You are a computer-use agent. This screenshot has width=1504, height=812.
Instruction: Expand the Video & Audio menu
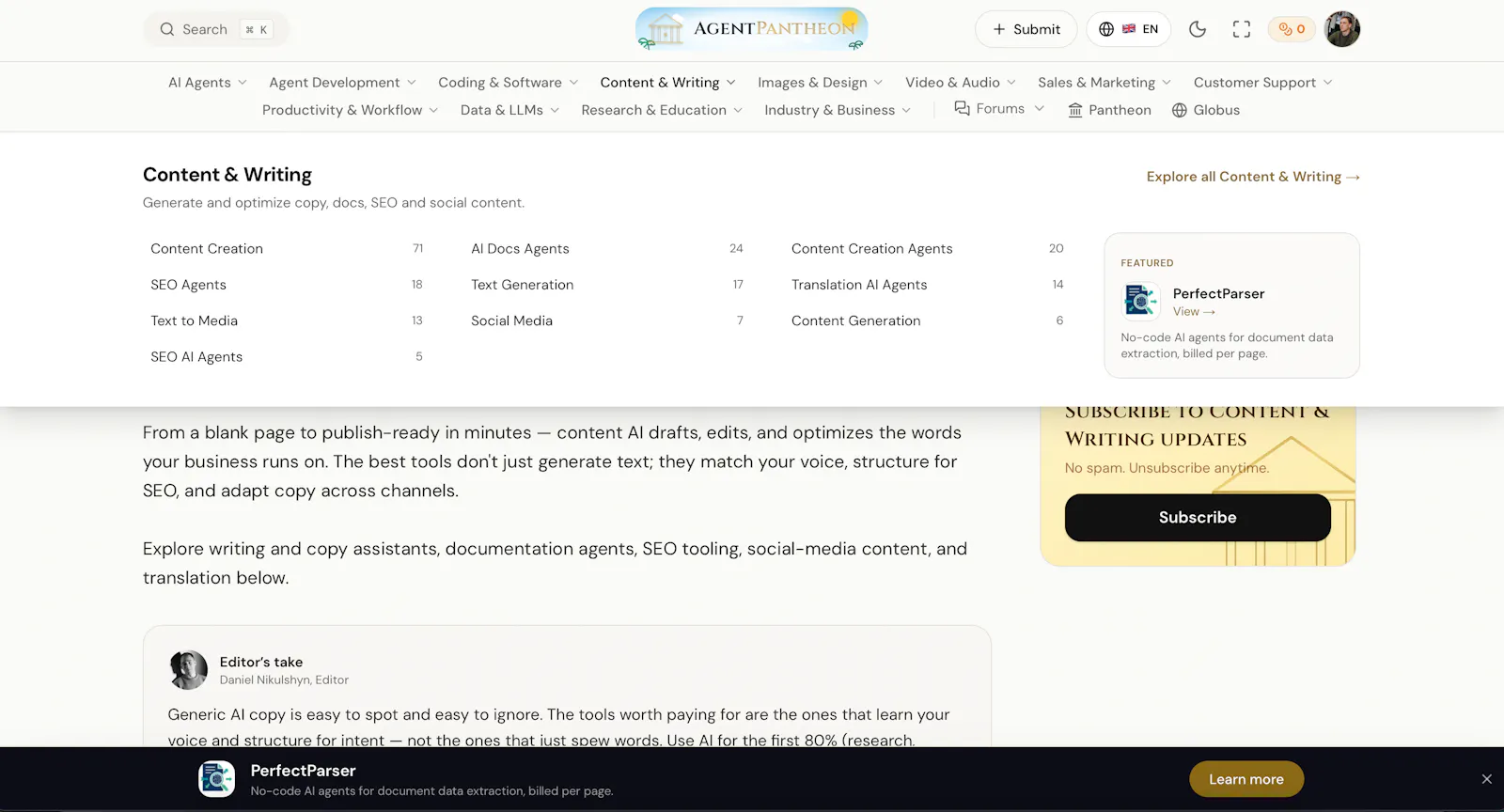click(x=960, y=83)
